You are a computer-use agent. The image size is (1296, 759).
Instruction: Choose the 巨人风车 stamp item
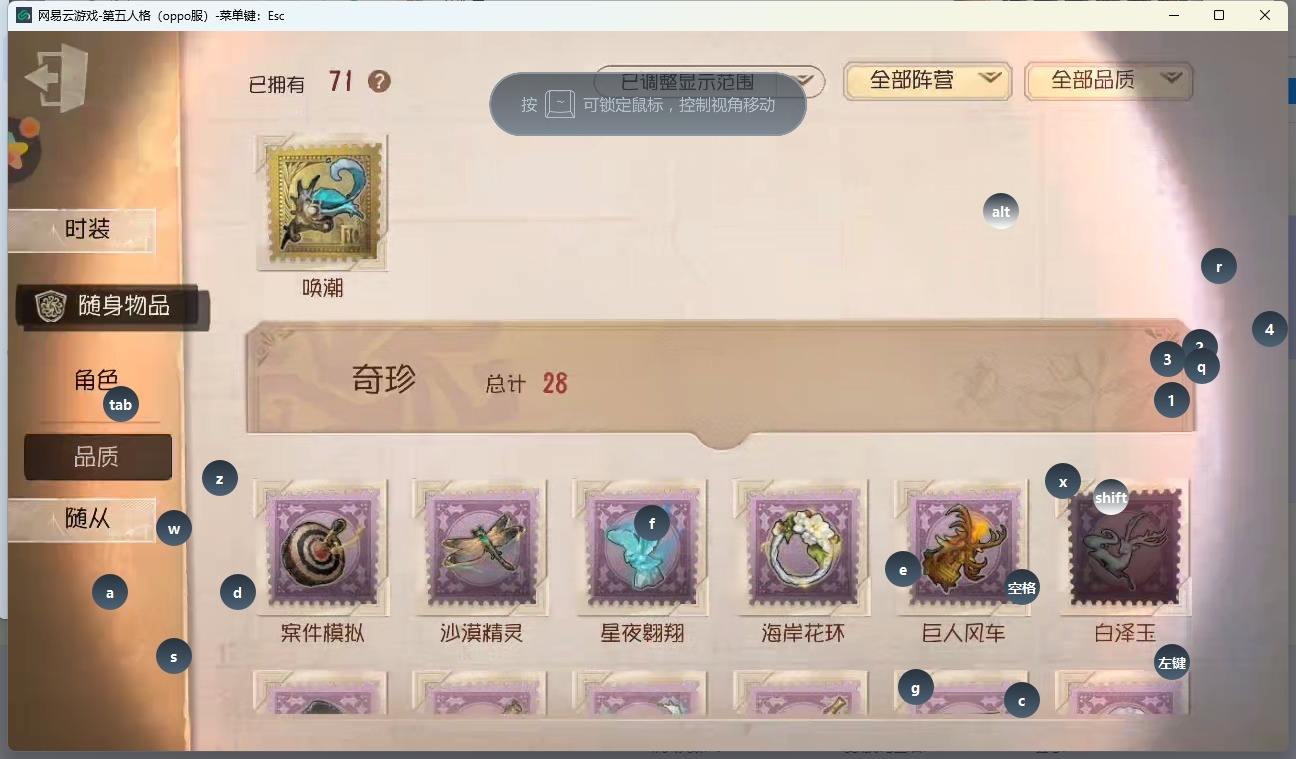(962, 546)
